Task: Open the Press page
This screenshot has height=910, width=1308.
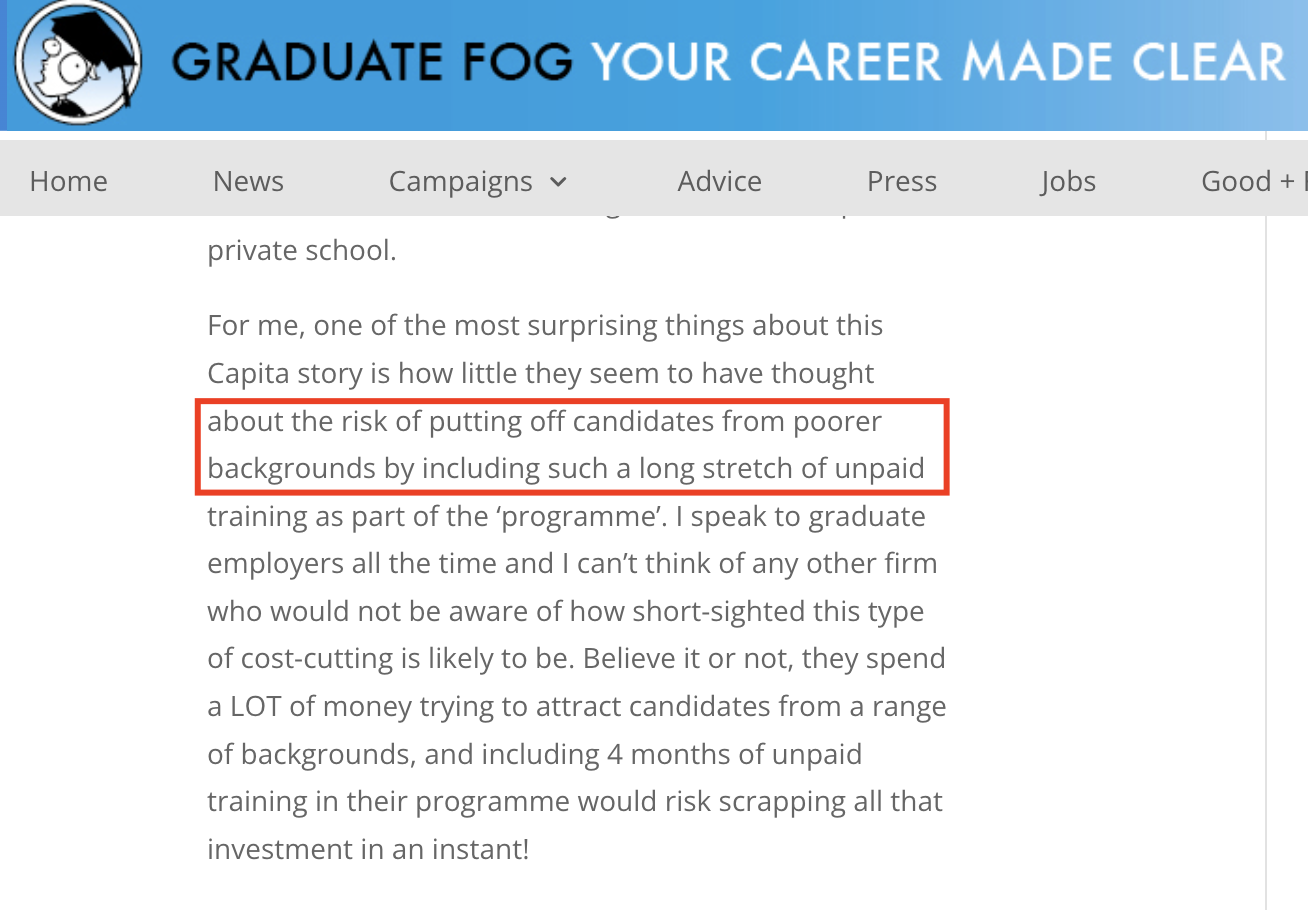Action: [901, 181]
